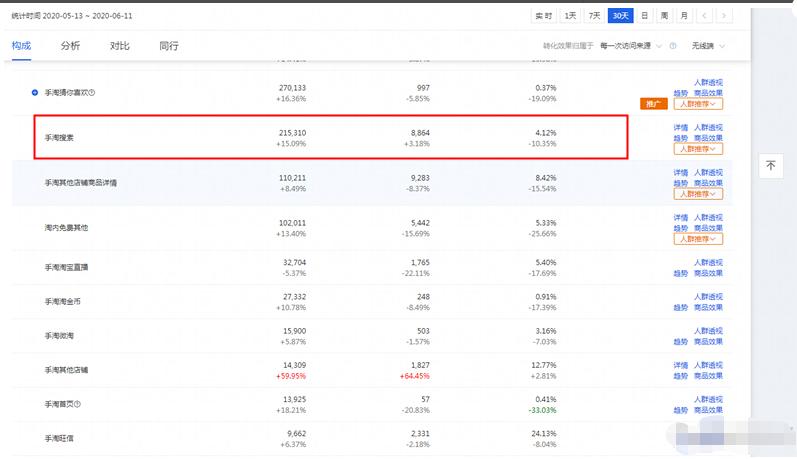
Task: Select the 月 granularity button
Action: tap(684, 16)
